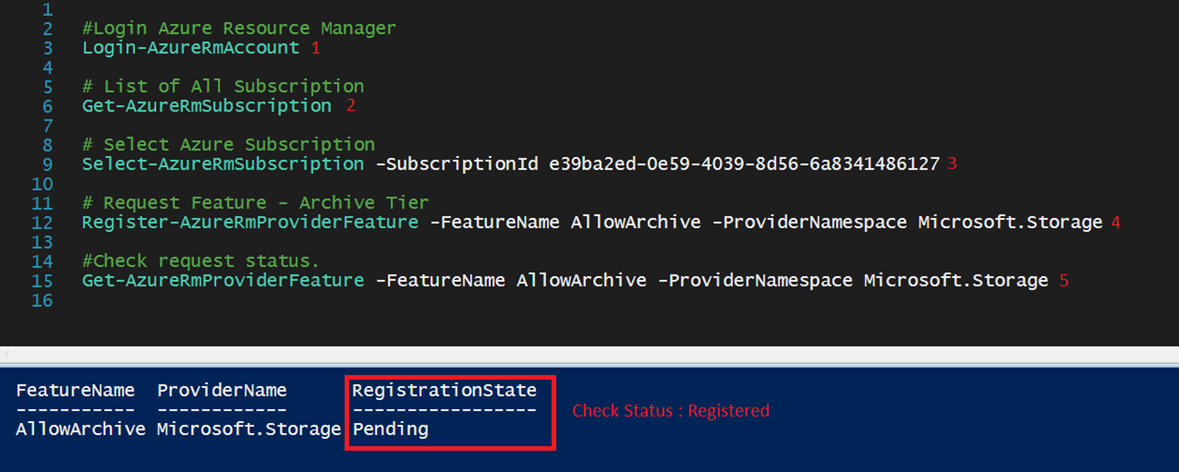Click the '#Check request status.' comment
The image size is (1179, 472).
pos(202,261)
